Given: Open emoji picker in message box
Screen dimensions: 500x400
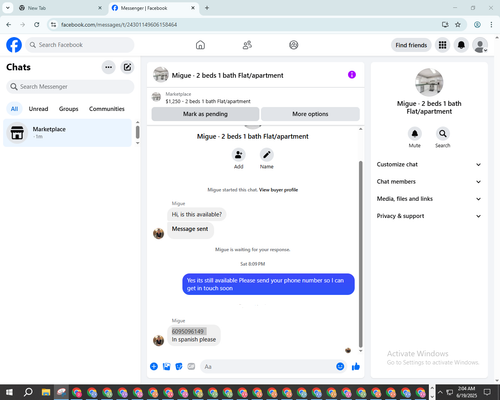Looking at the screenshot, I should coord(340,367).
